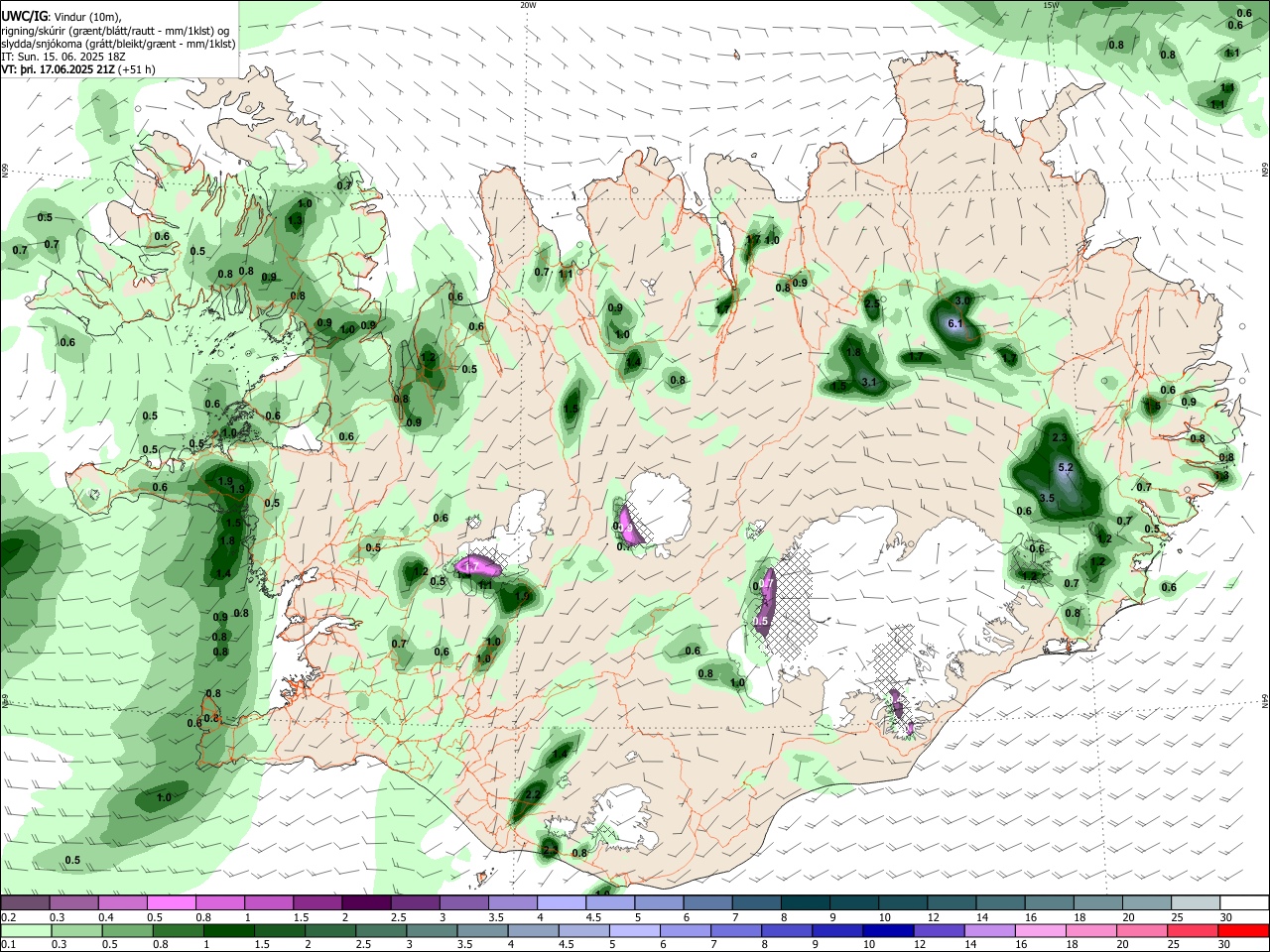Click the '30' label under the lower legend row
The image size is (1270, 952).
1226,944
